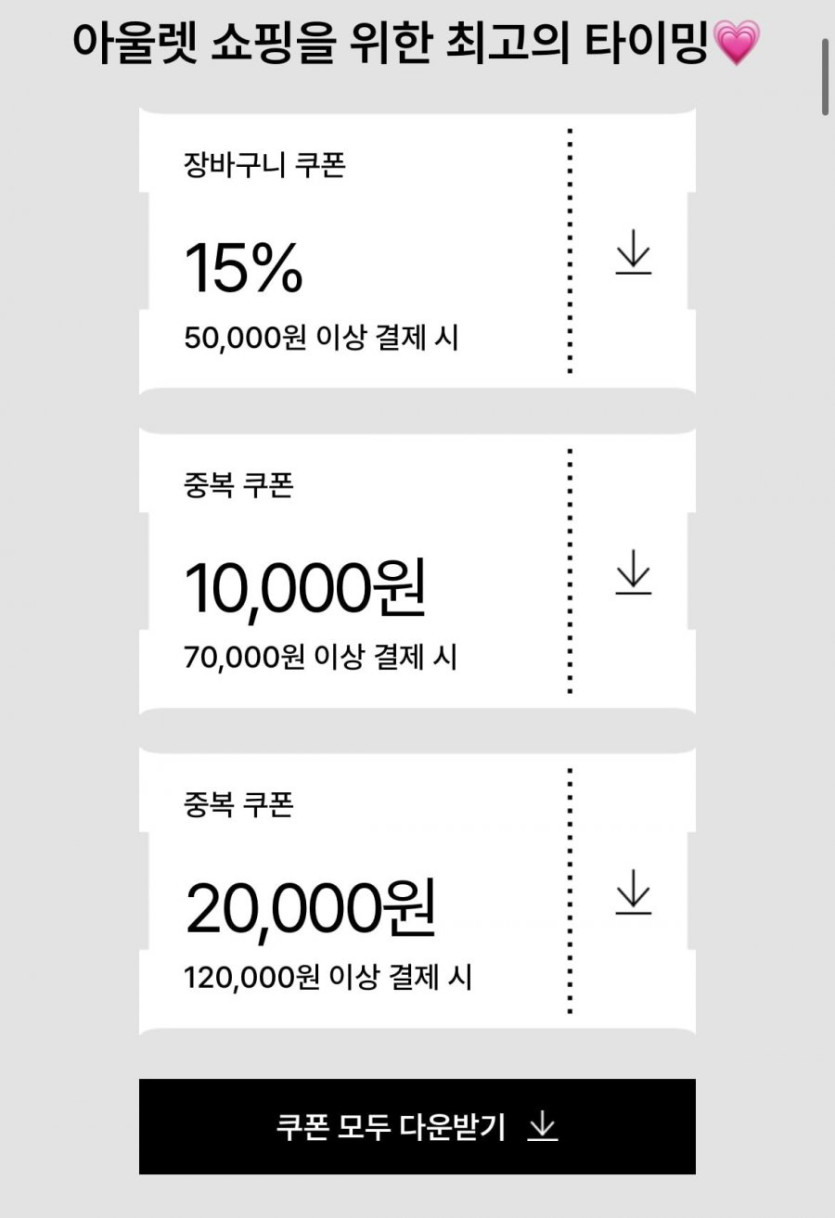The image size is (835, 1218).
Task: Download the 10,000원 duplicate coupon
Action: 632,573
